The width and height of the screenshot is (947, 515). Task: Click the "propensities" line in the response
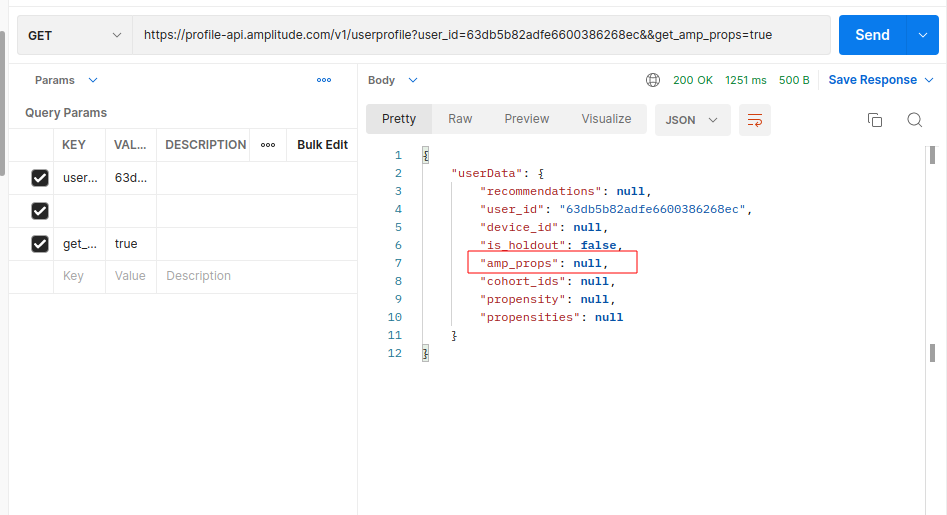tap(551, 318)
